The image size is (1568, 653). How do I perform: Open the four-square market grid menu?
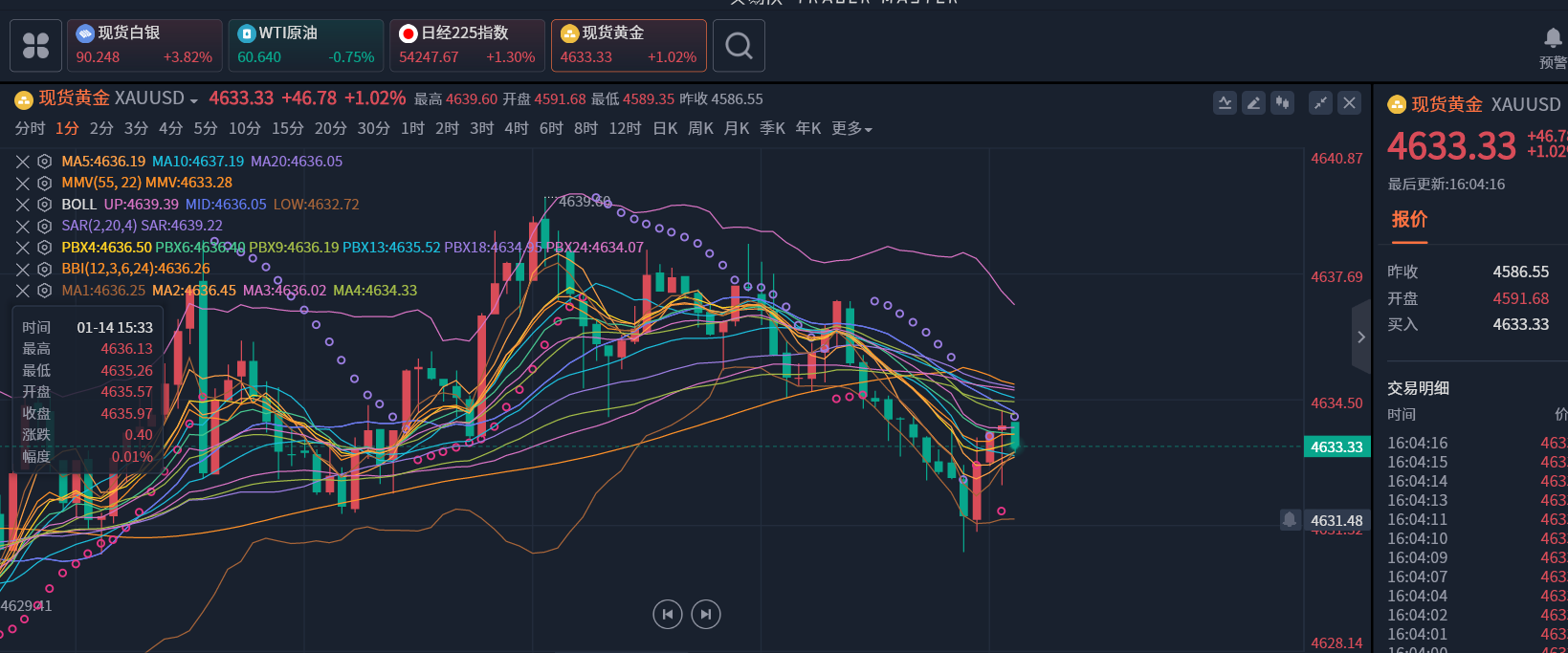click(x=35, y=46)
